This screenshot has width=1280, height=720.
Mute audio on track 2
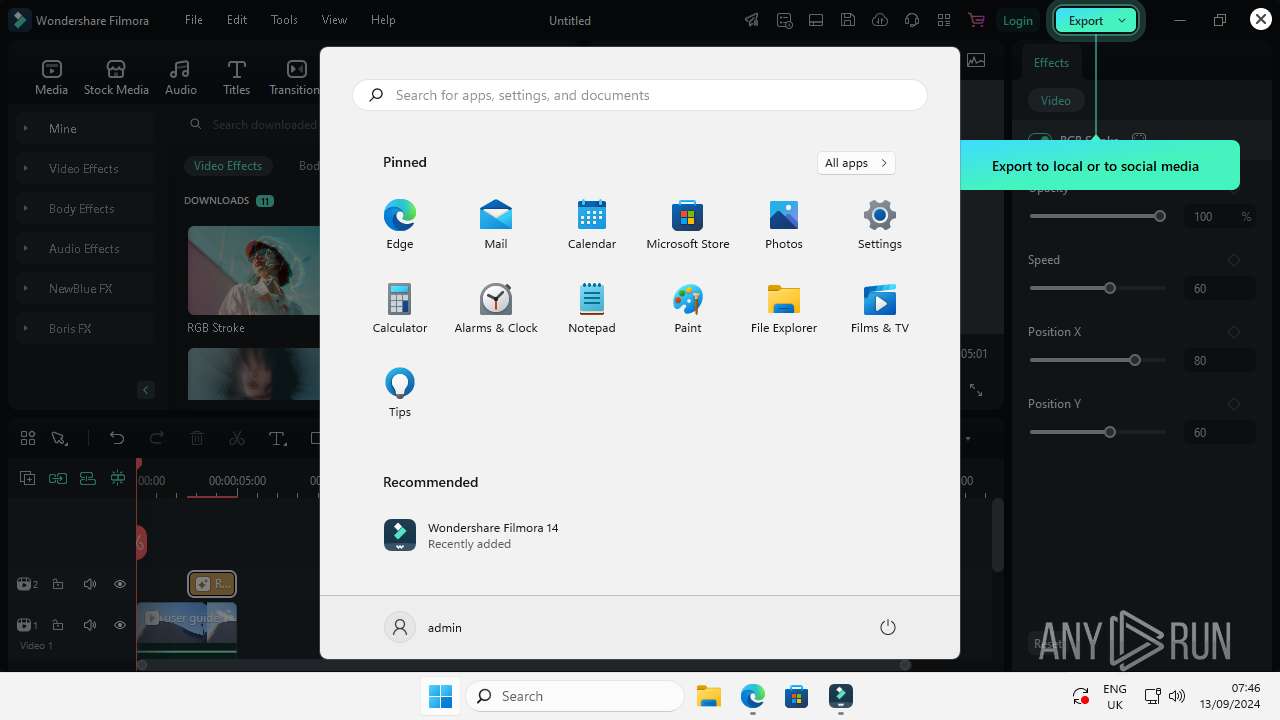(90, 584)
